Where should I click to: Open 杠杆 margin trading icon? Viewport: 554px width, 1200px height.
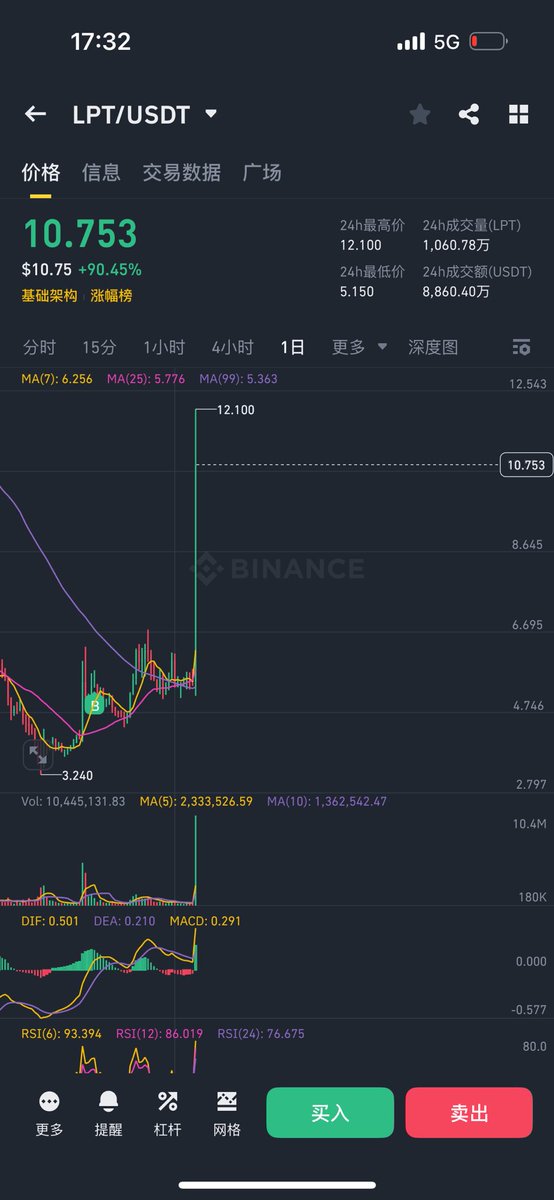pos(167,1102)
